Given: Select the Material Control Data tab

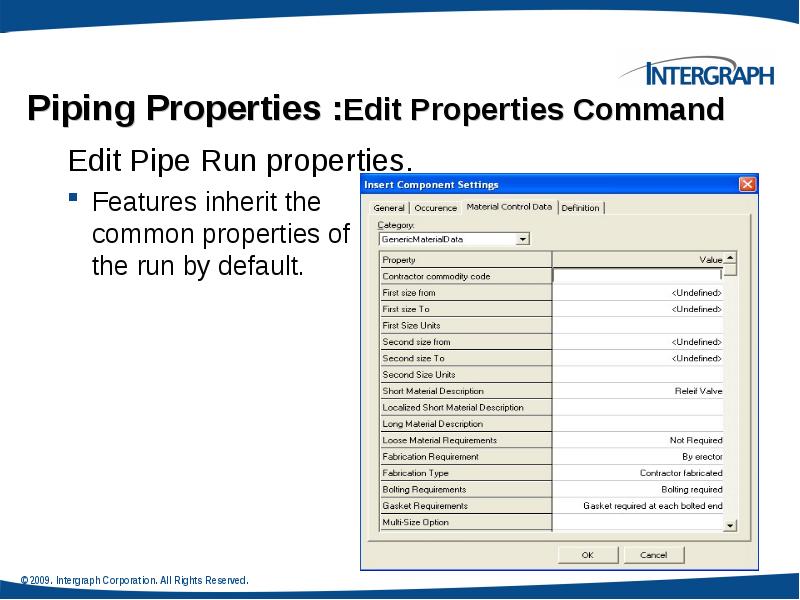Looking at the screenshot, I should click(509, 207).
